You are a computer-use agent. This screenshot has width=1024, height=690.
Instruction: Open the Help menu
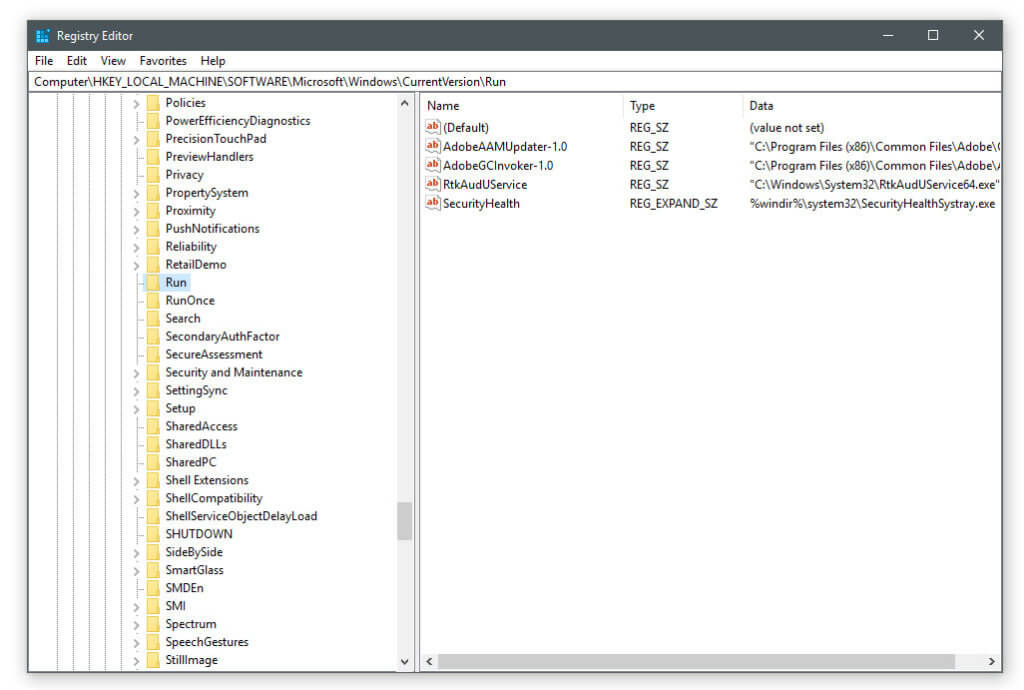(213, 61)
